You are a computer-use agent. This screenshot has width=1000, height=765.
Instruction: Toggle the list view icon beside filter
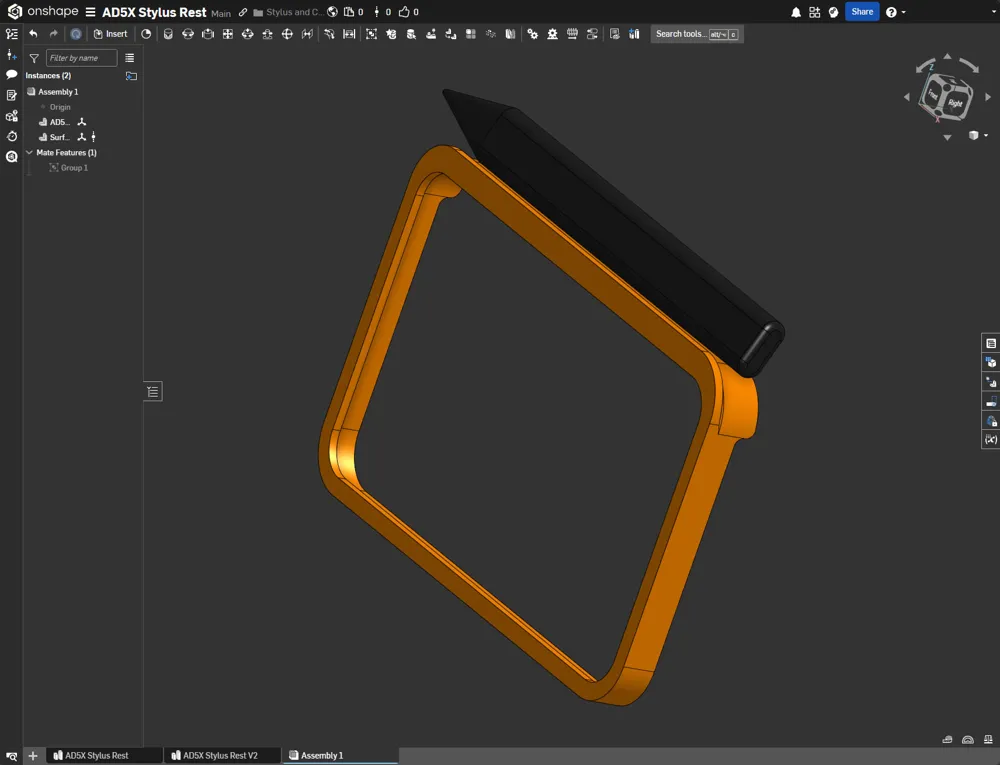pos(129,58)
